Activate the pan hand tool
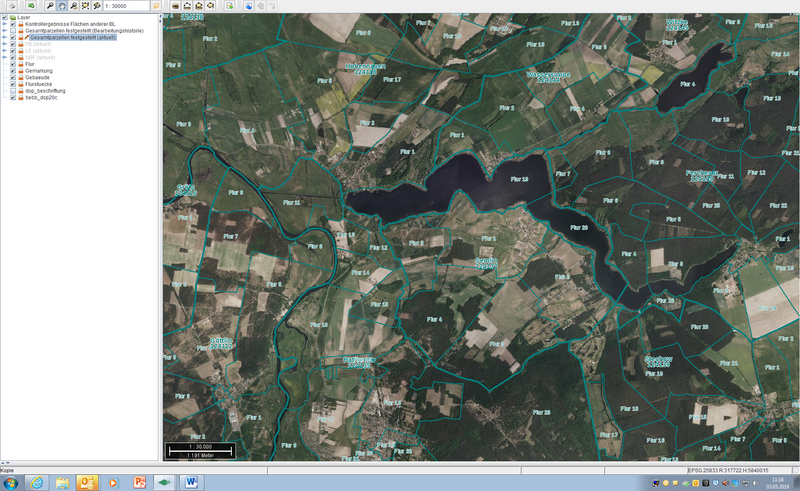 [x=61, y=6]
